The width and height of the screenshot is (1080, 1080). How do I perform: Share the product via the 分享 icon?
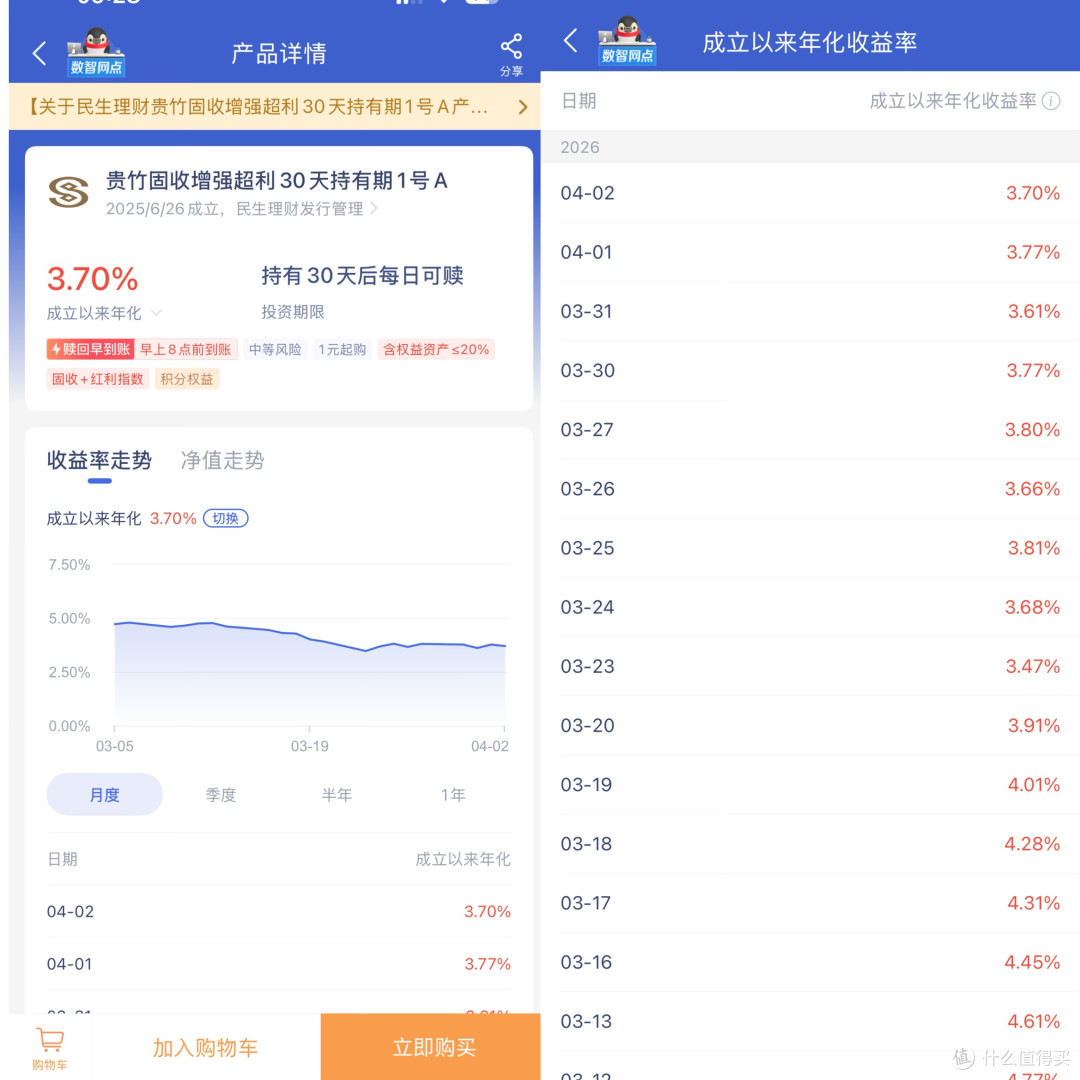click(x=511, y=54)
